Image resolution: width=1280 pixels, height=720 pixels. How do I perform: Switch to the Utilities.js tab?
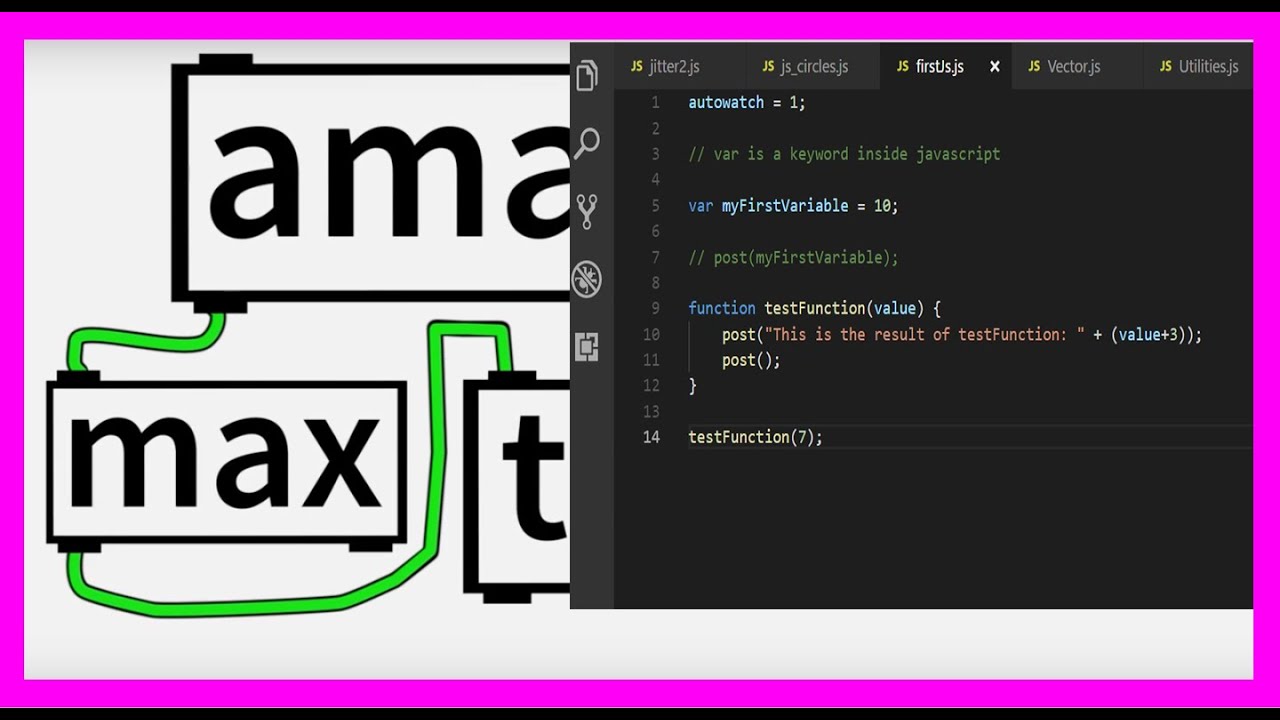1199,66
